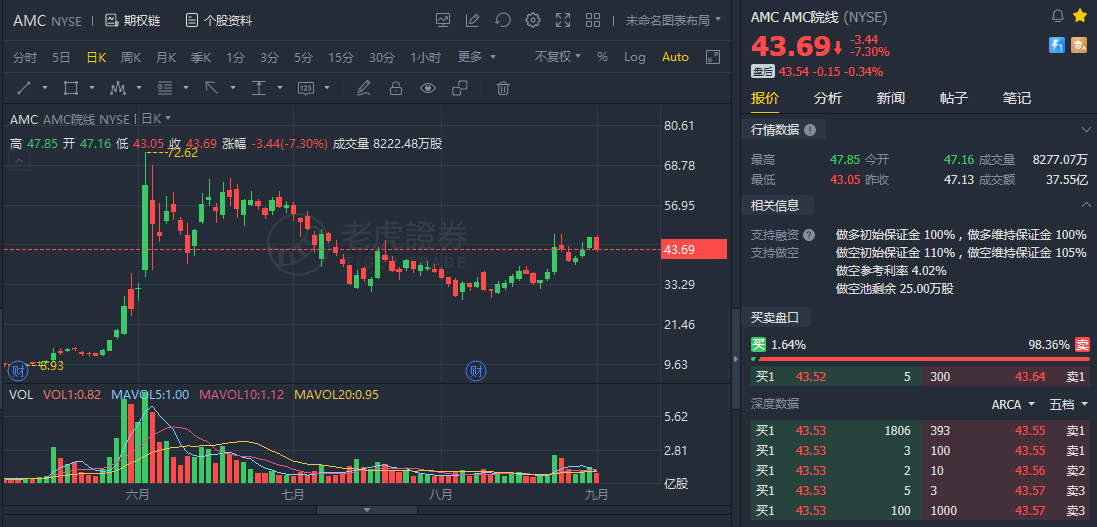
Task: Open chart settings gear icon
Action: click(x=533, y=20)
